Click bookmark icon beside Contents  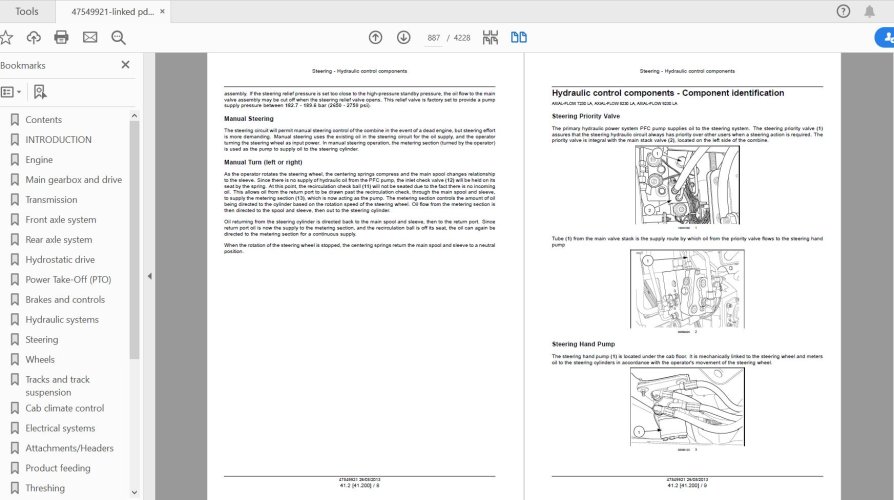click(x=15, y=120)
